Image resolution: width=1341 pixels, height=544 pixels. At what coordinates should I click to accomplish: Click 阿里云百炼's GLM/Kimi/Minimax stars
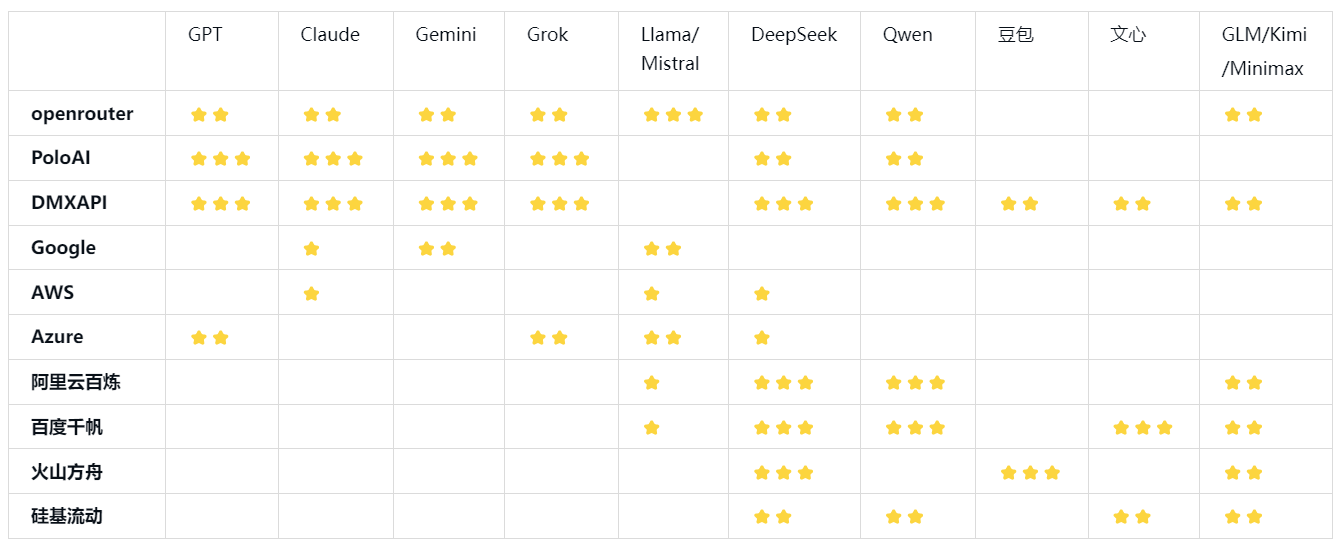point(1243,383)
